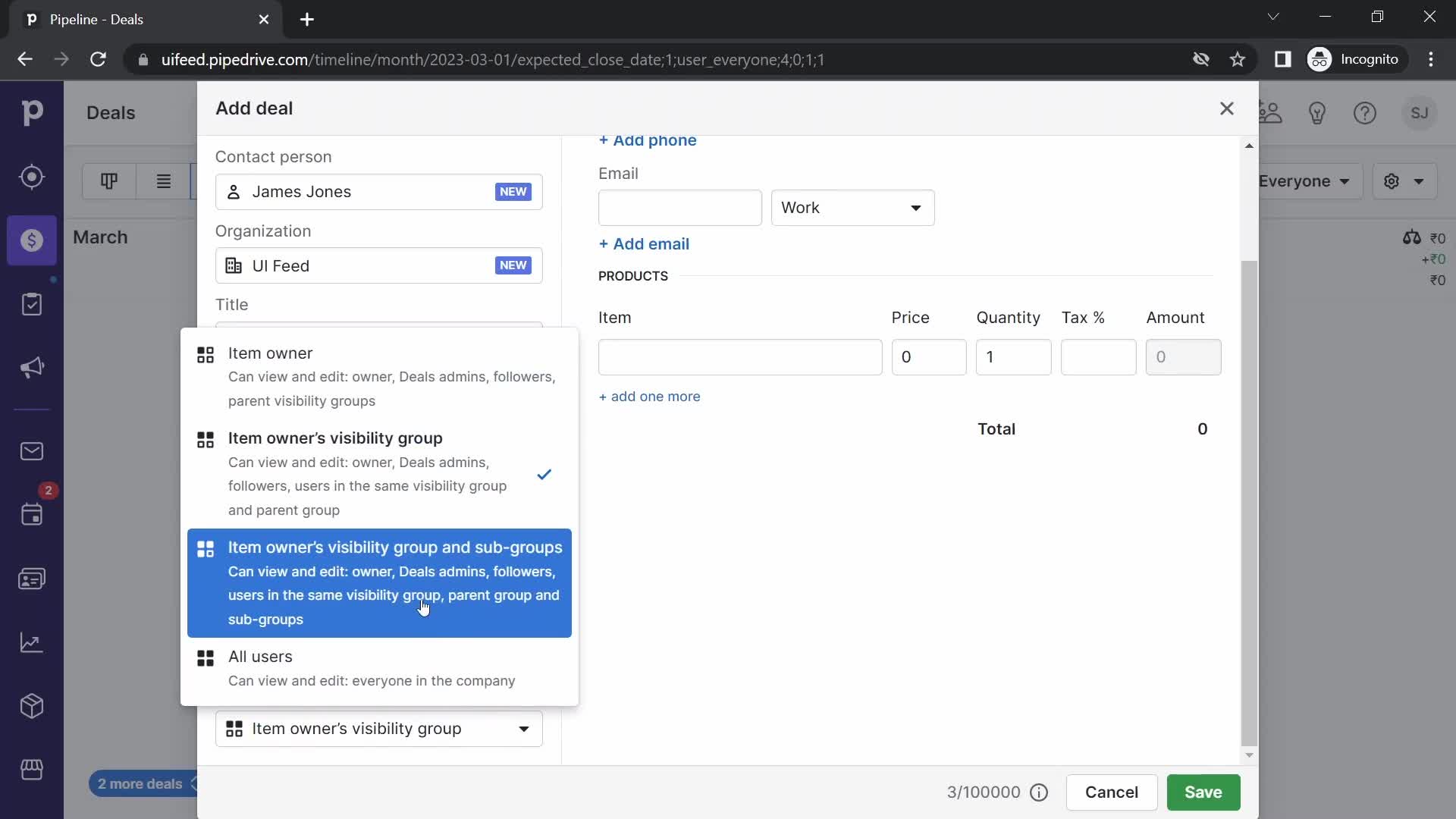The image size is (1456, 819).
Task: Click the Pipedrive logo icon in sidebar
Action: (x=32, y=112)
